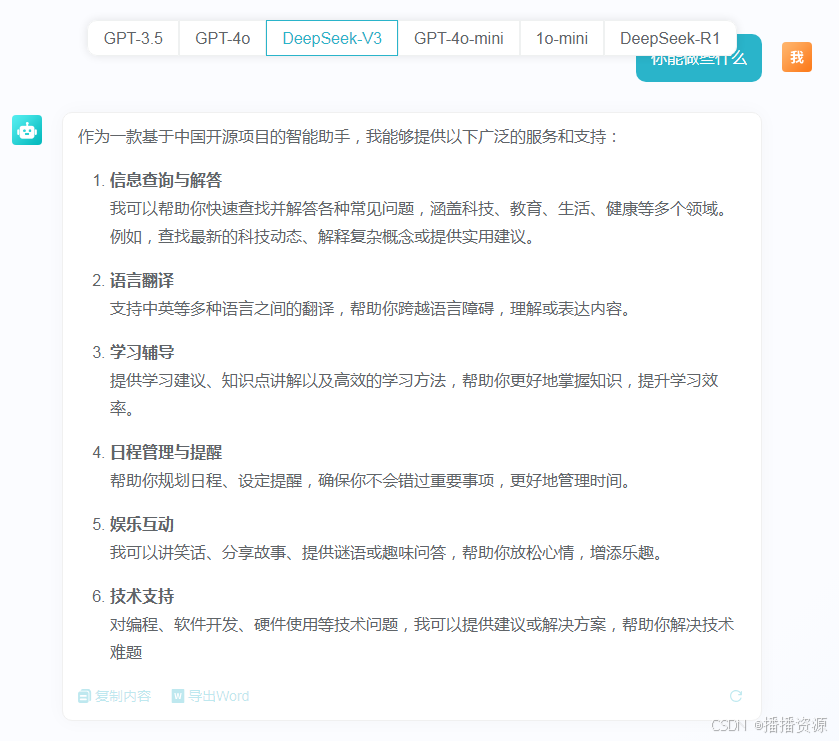The height and width of the screenshot is (741, 839).
Task: Click the text 我可以讲笑话、分享故事
Action: point(198,552)
